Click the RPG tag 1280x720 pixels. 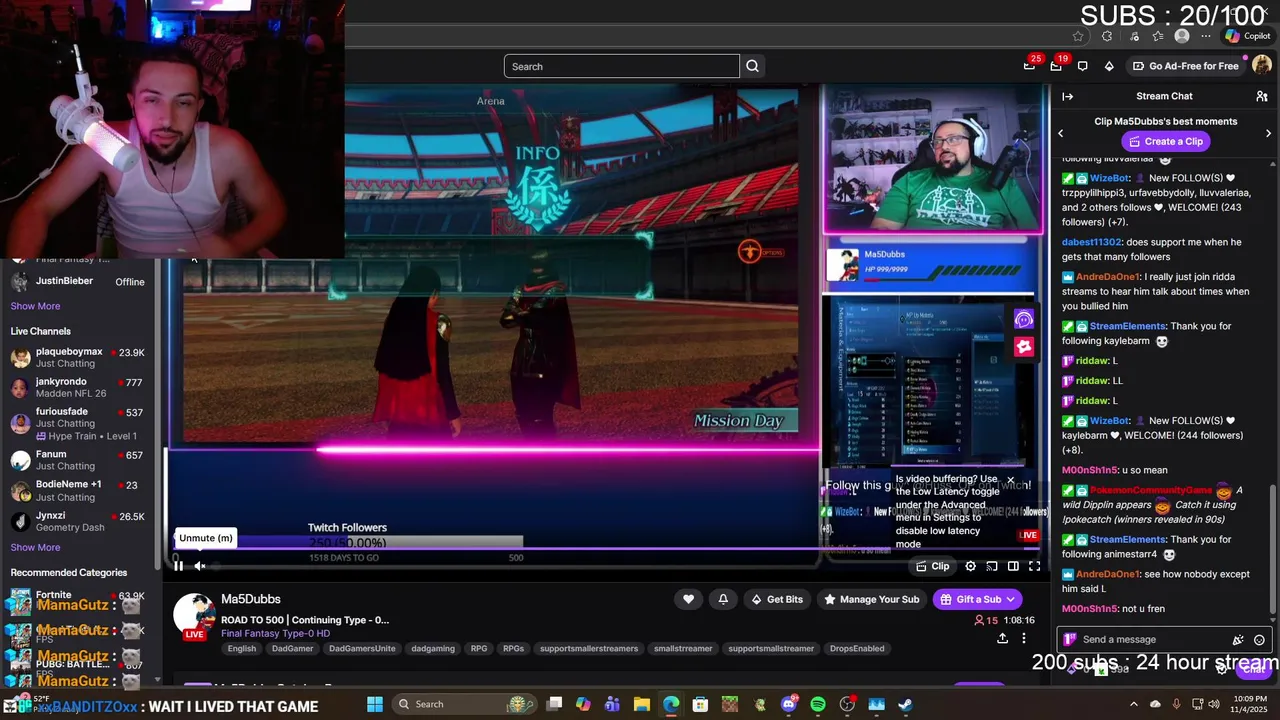click(479, 648)
